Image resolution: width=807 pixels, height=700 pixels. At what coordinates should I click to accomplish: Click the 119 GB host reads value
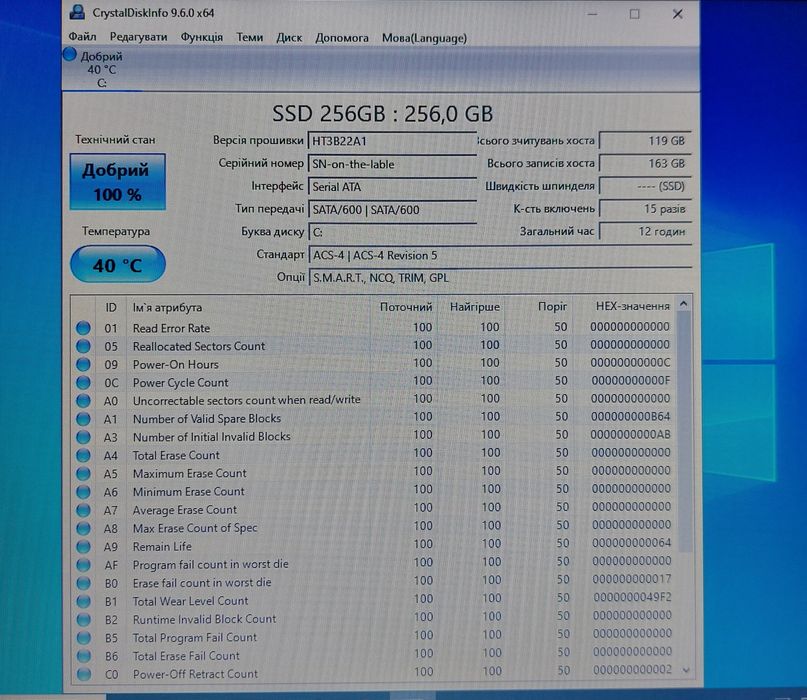point(645,141)
